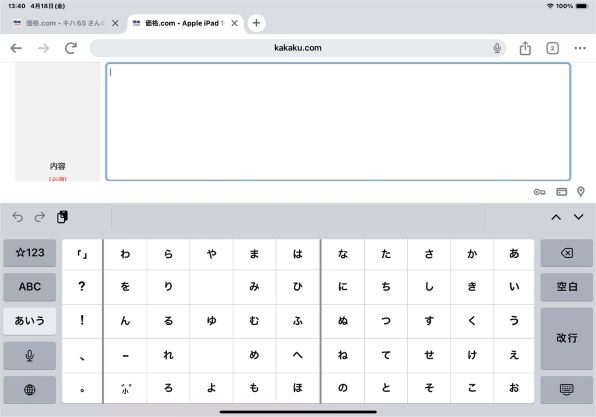This screenshot has width=596, height=417.
Task: Open the tab switcher showing 2 tabs
Action: pyautogui.click(x=552, y=48)
